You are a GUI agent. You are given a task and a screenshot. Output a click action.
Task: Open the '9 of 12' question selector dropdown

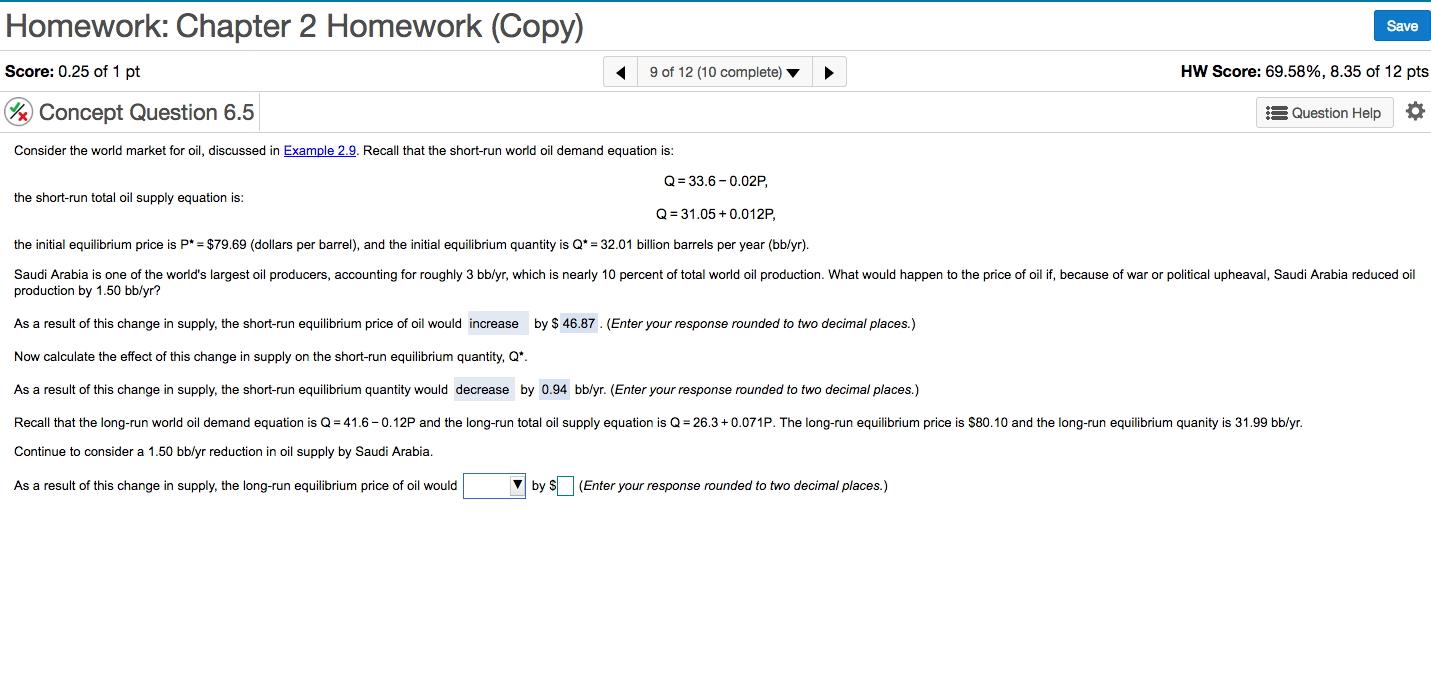click(725, 72)
